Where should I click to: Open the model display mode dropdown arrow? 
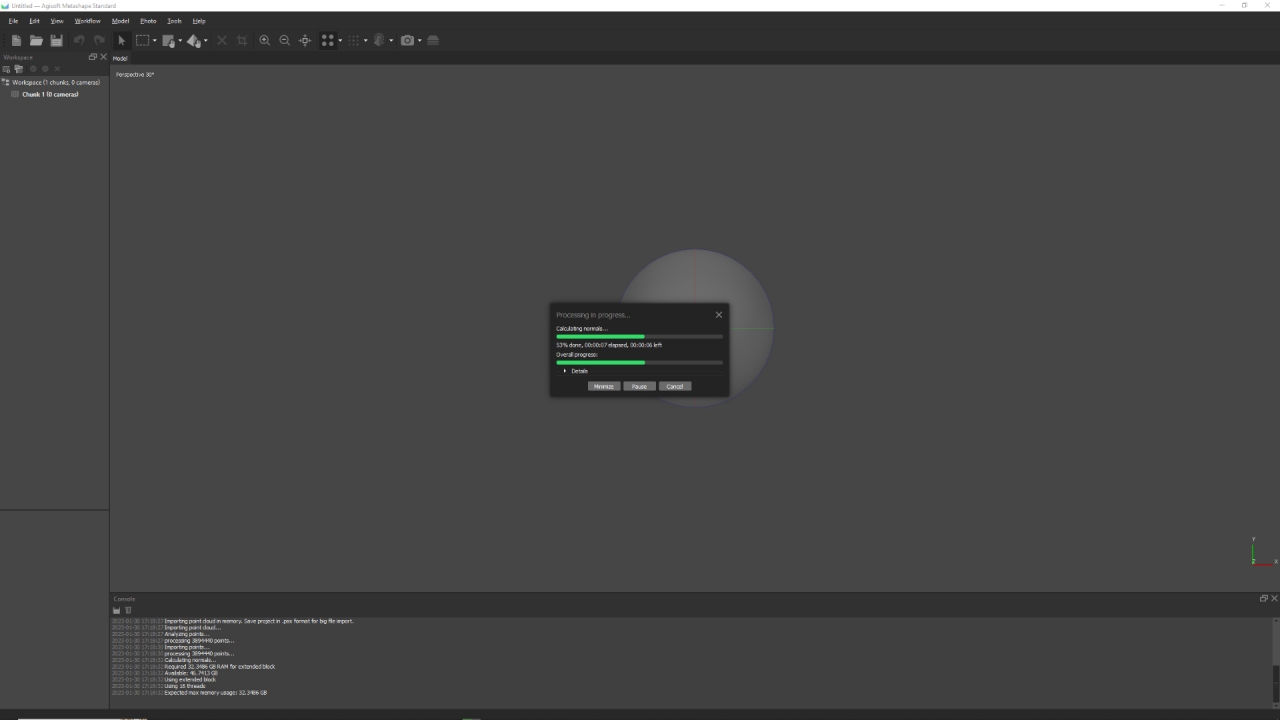point(391,40)
